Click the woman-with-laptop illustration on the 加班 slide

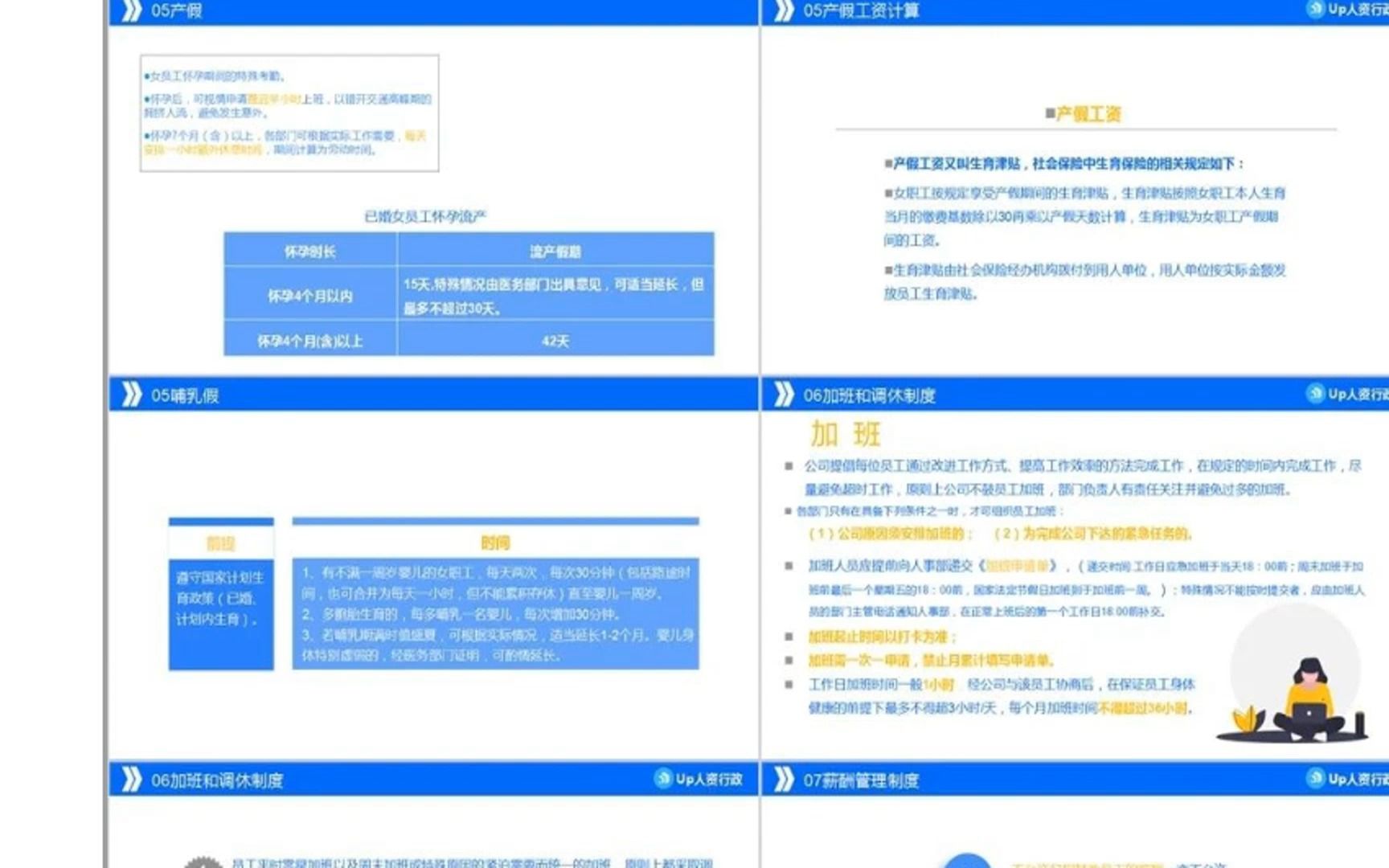point(1294,675)
